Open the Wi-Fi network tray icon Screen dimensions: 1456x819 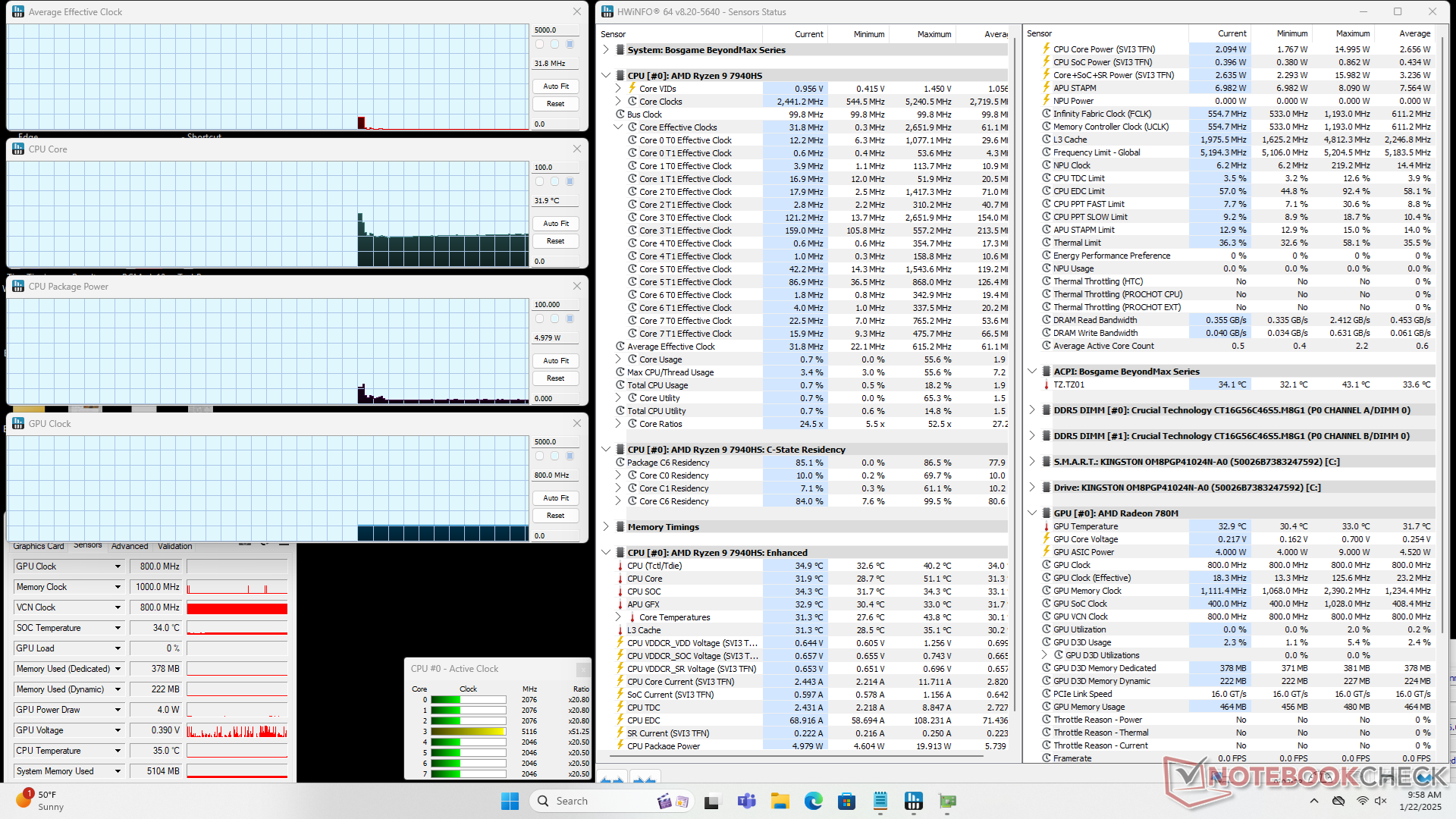pyautogui.click(x=1363, y=801)
